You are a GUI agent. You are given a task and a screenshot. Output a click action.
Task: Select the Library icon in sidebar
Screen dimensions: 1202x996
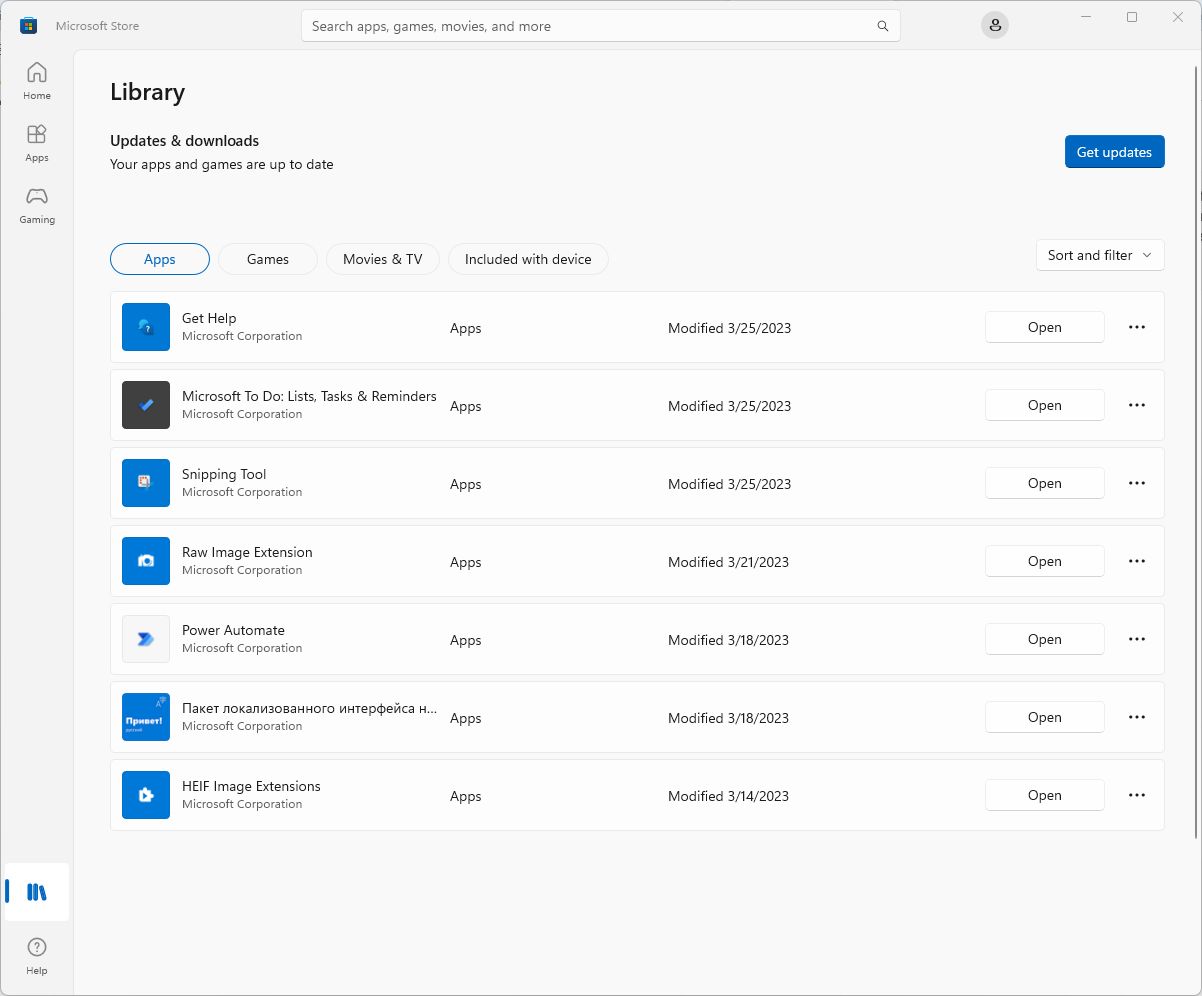pos(37,892)
